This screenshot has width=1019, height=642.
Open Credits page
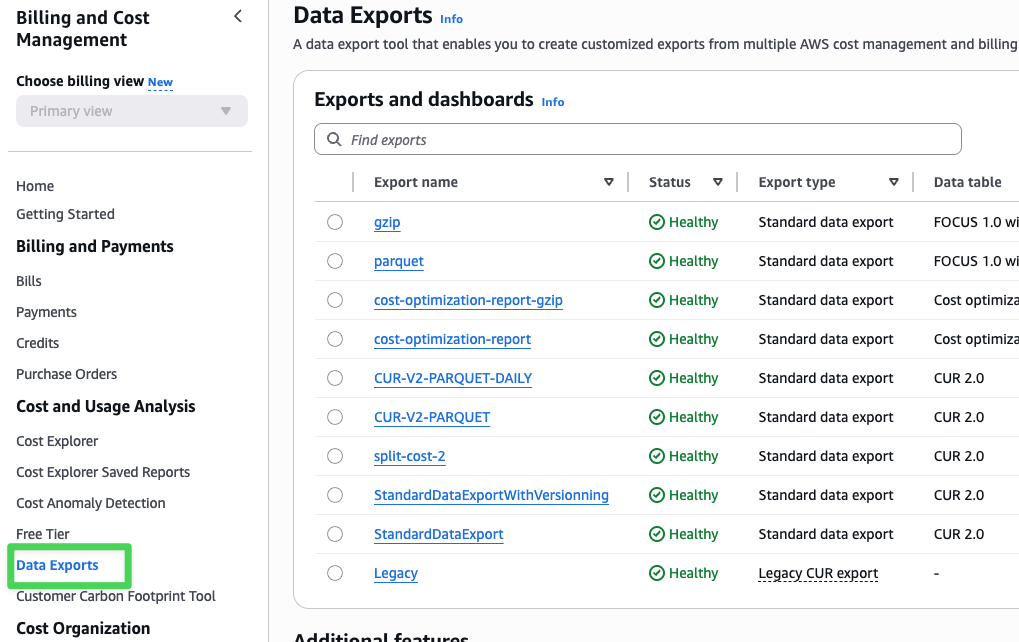click(38, 343)
